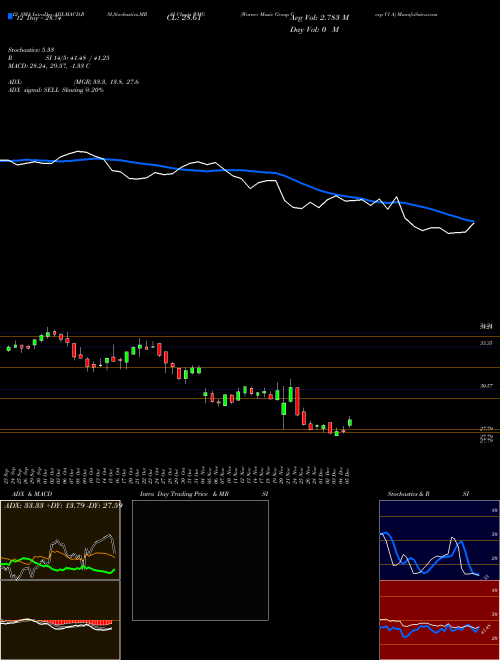Click the Day Vol: 0 M label
This screenshot has height=660, width=500.
(314, 30)
